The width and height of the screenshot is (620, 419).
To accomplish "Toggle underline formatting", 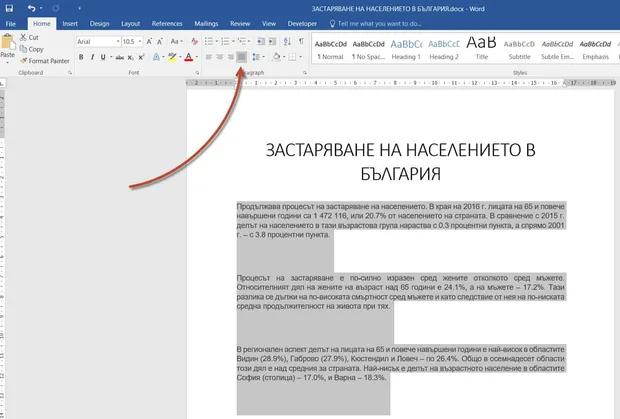I will coord(103,57).
